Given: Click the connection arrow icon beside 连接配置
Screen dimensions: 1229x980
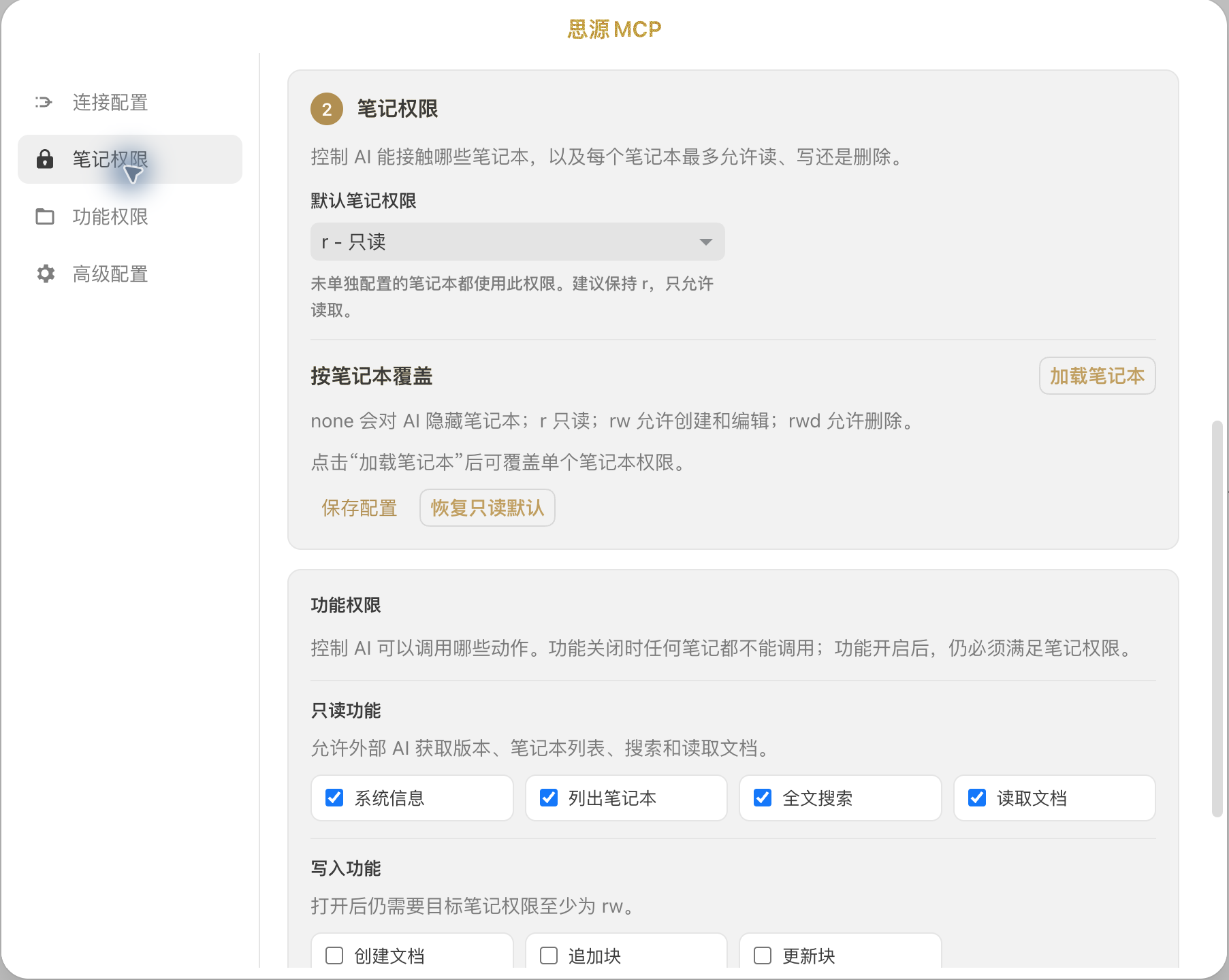Looking at the screenshot, I should click(x=44, y=102).
